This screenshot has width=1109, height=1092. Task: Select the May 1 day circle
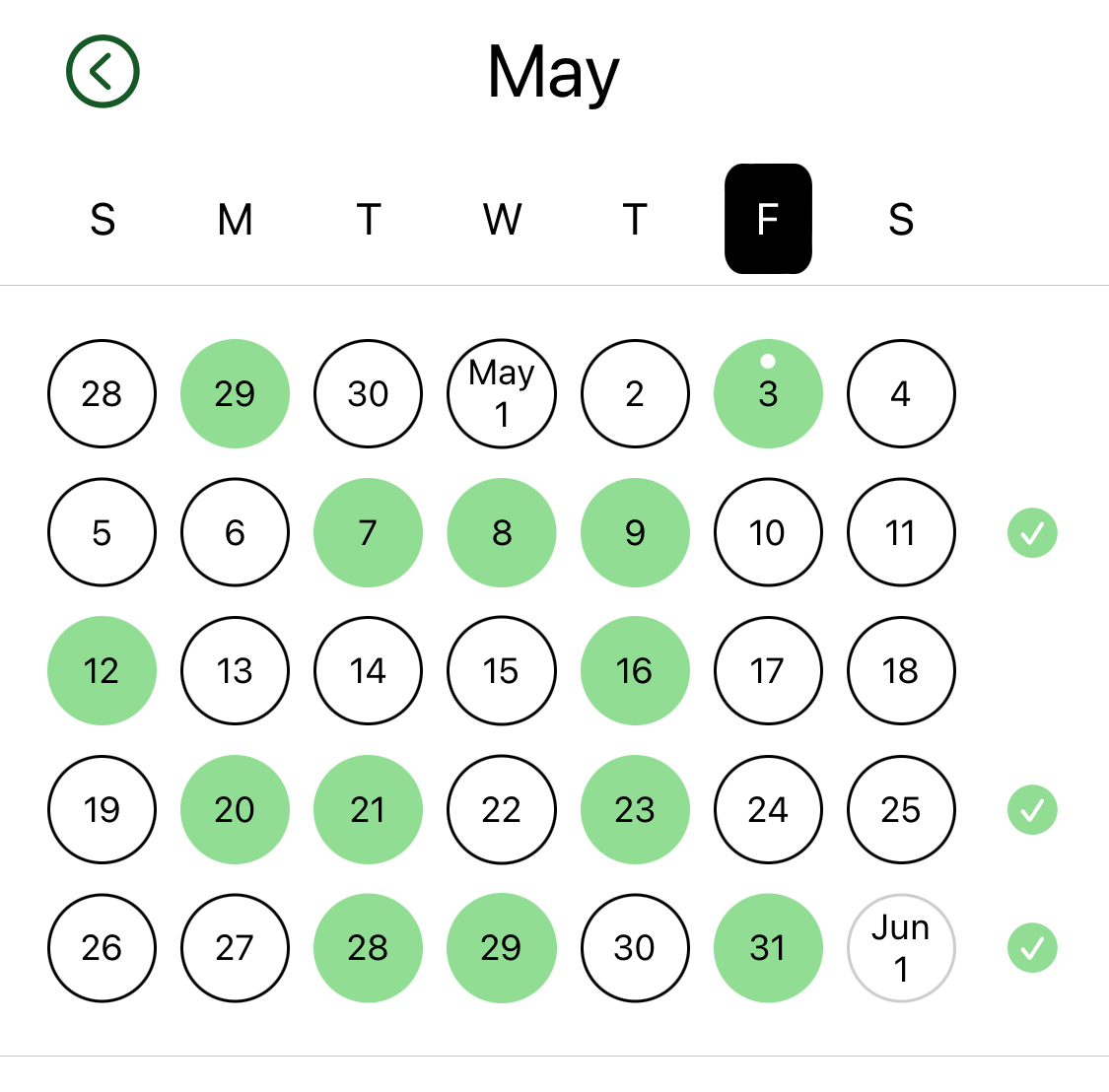click(x=502, y=394)
